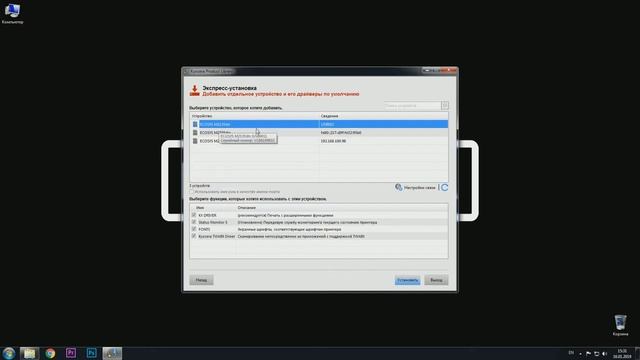Toggle the Status Monitor 5 checkbox
The width and height of the screenshot is (640, 360).
pos(194,222)
